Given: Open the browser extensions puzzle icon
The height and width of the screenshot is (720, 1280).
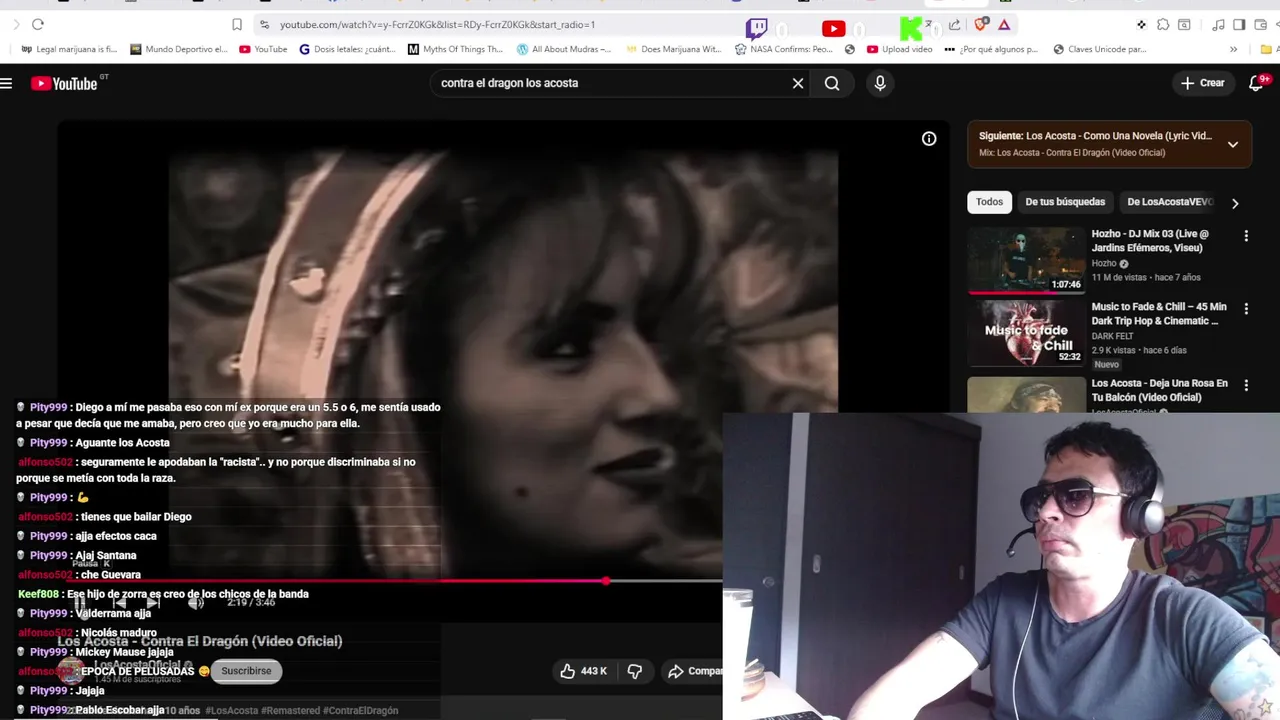Looking at the screenshot, I should tap(1163, 24).
